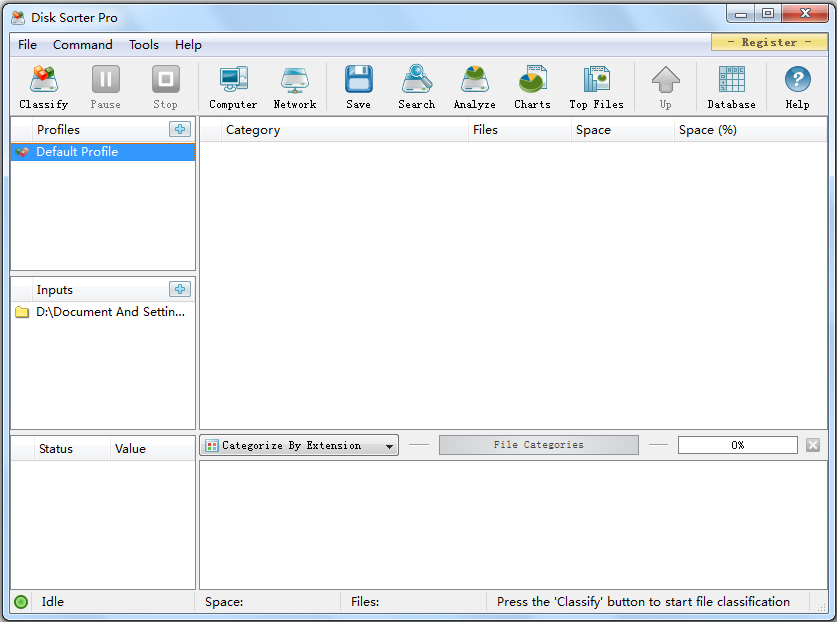The height and width of the screenshot is (622, 837).
Task: Click the Default Profile icon
Action: point(22,152)
